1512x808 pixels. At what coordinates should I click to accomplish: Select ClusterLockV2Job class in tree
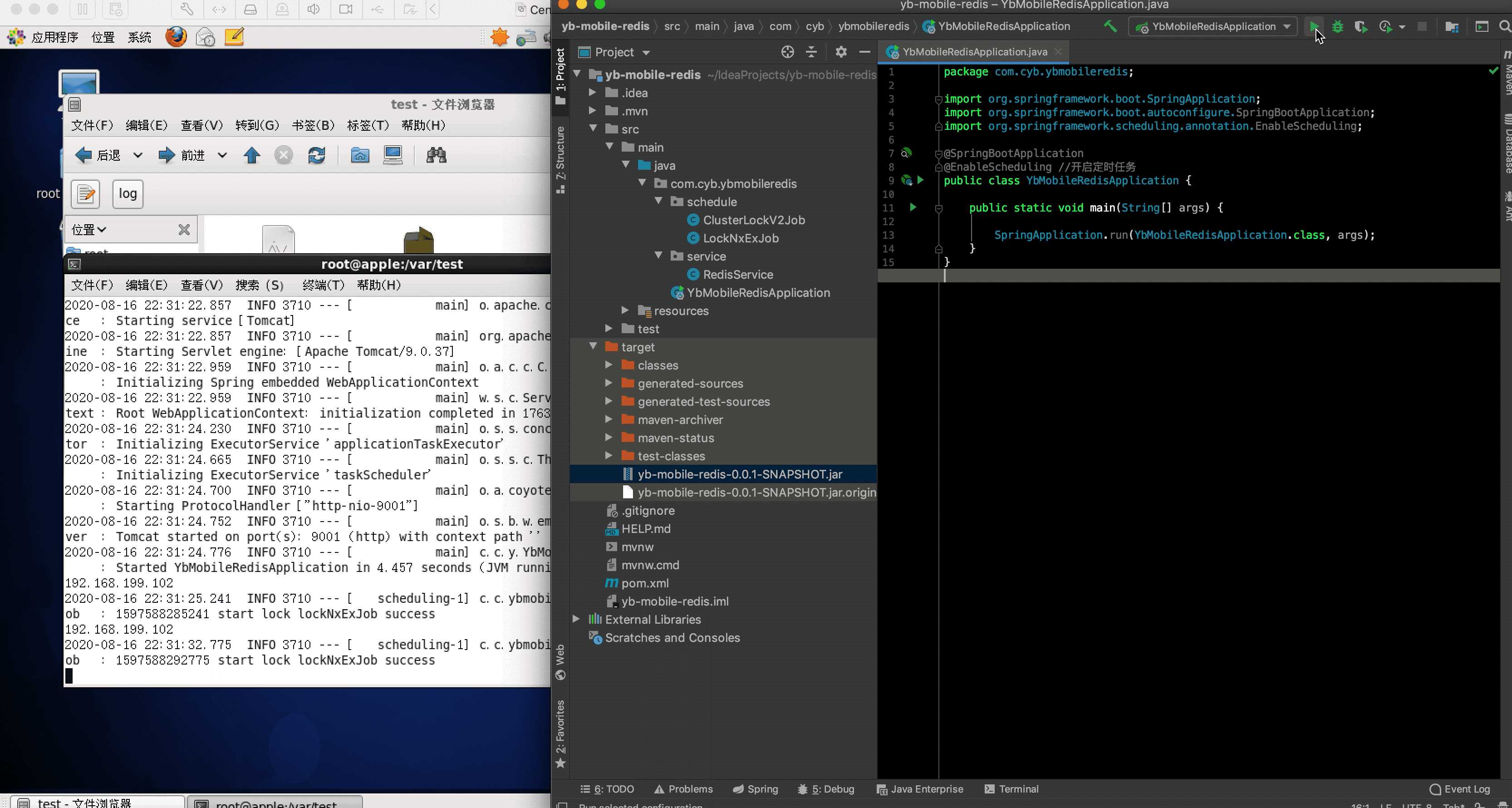pos(754,220)
